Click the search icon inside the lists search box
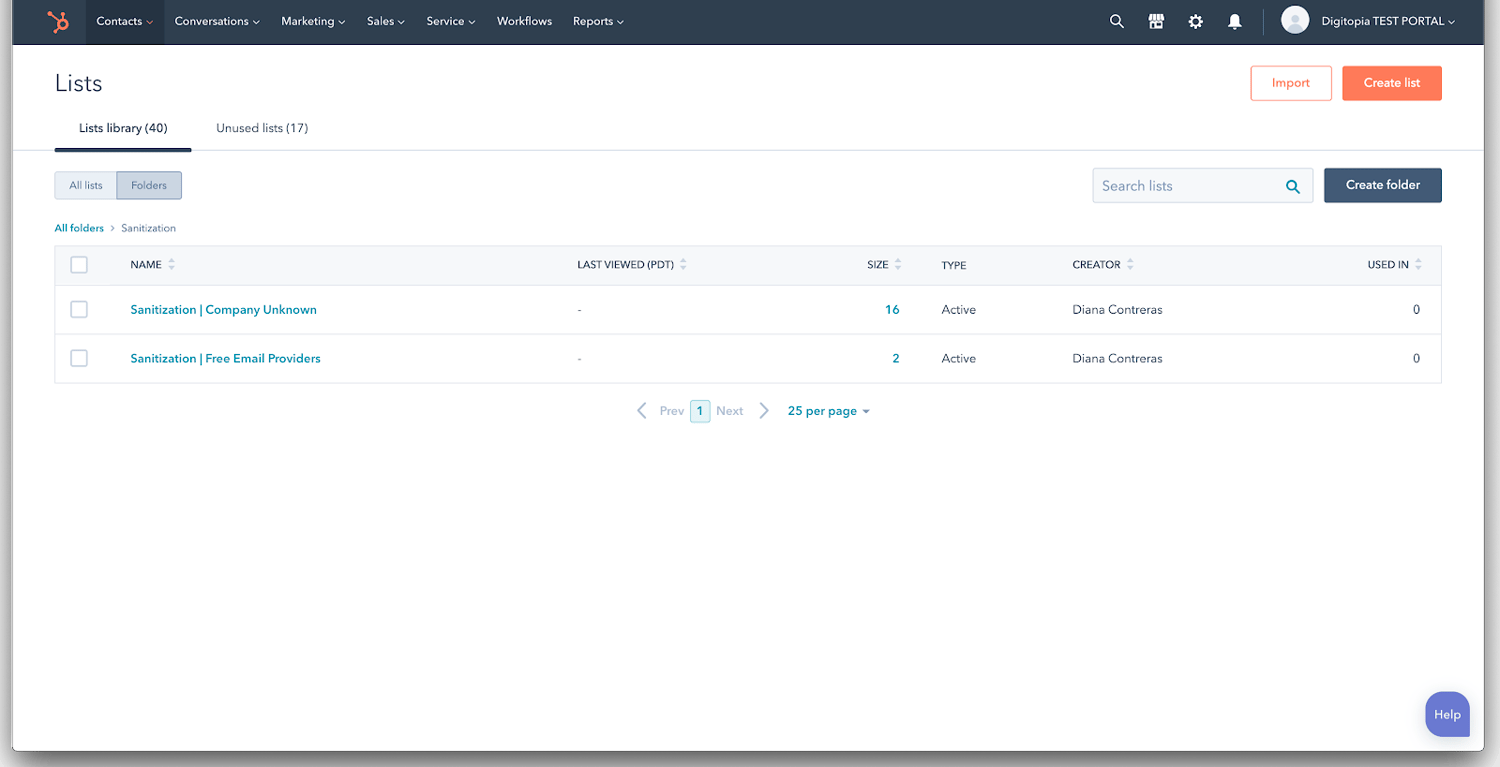Viewport: 1500px width, 767px height. [x=1292, y=185]
